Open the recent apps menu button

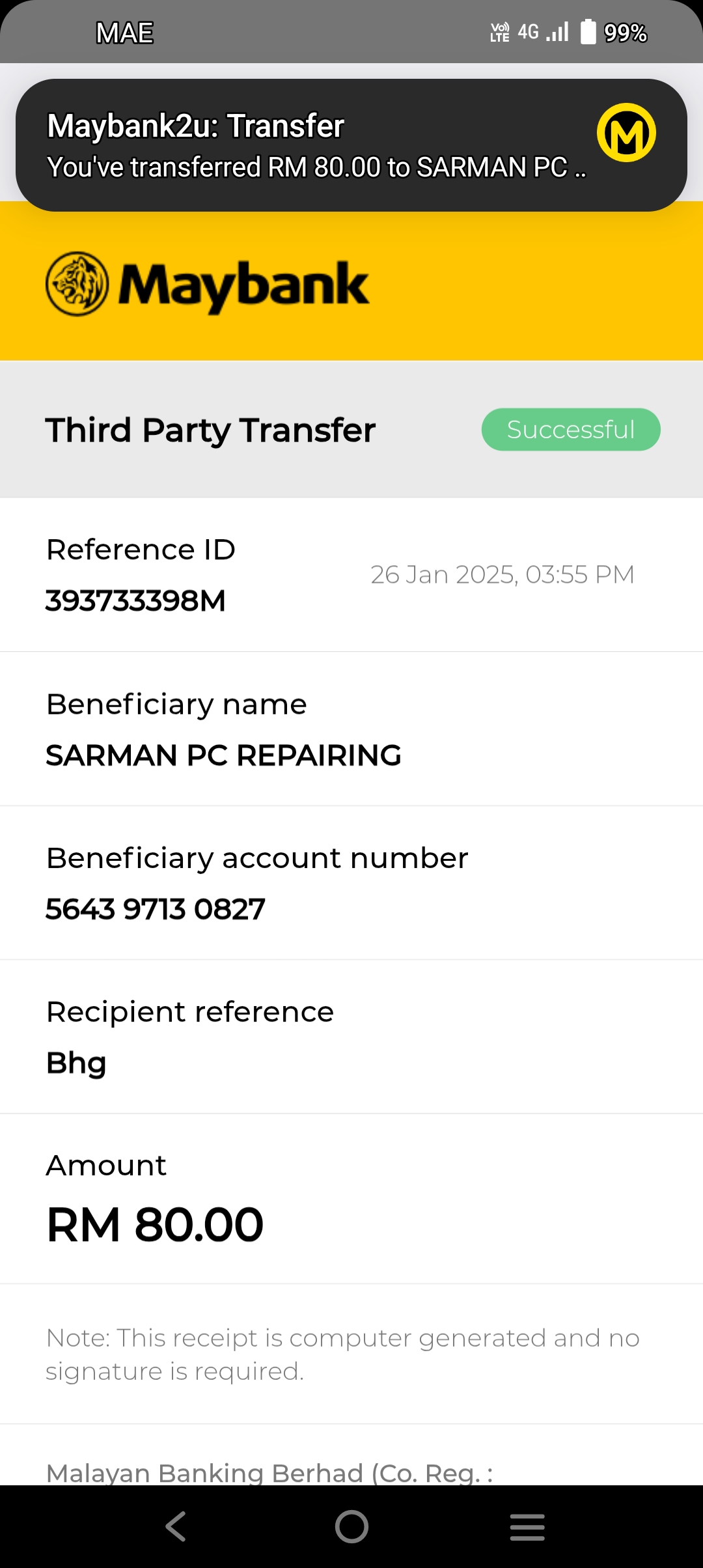527,1527
